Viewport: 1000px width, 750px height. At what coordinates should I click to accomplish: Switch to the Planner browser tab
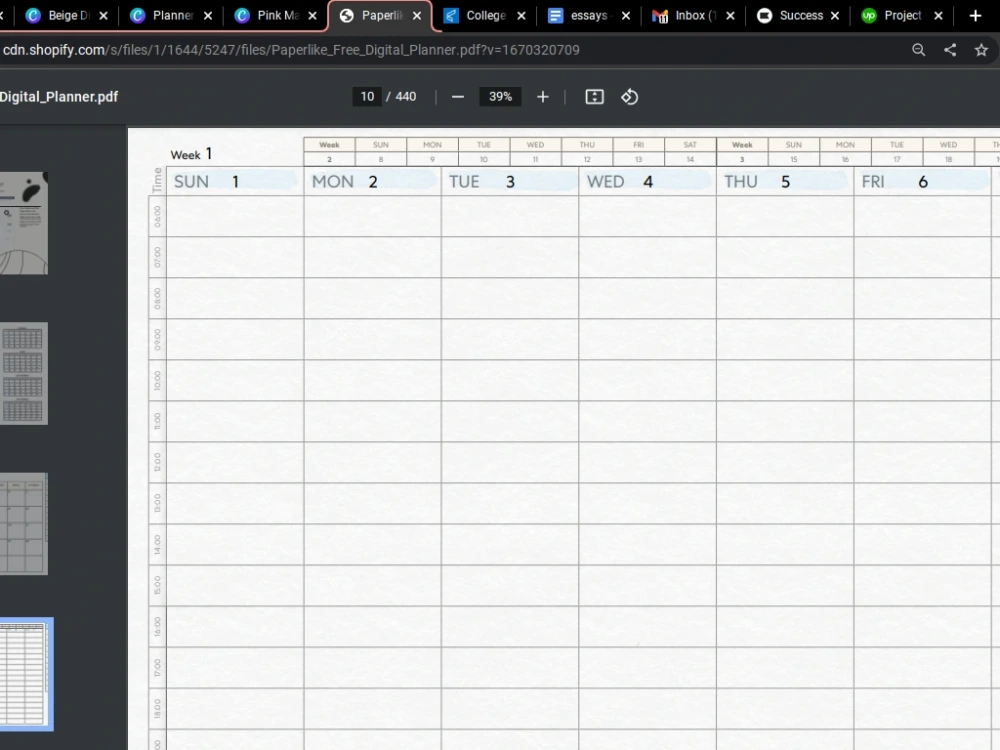tap(163, 15)
